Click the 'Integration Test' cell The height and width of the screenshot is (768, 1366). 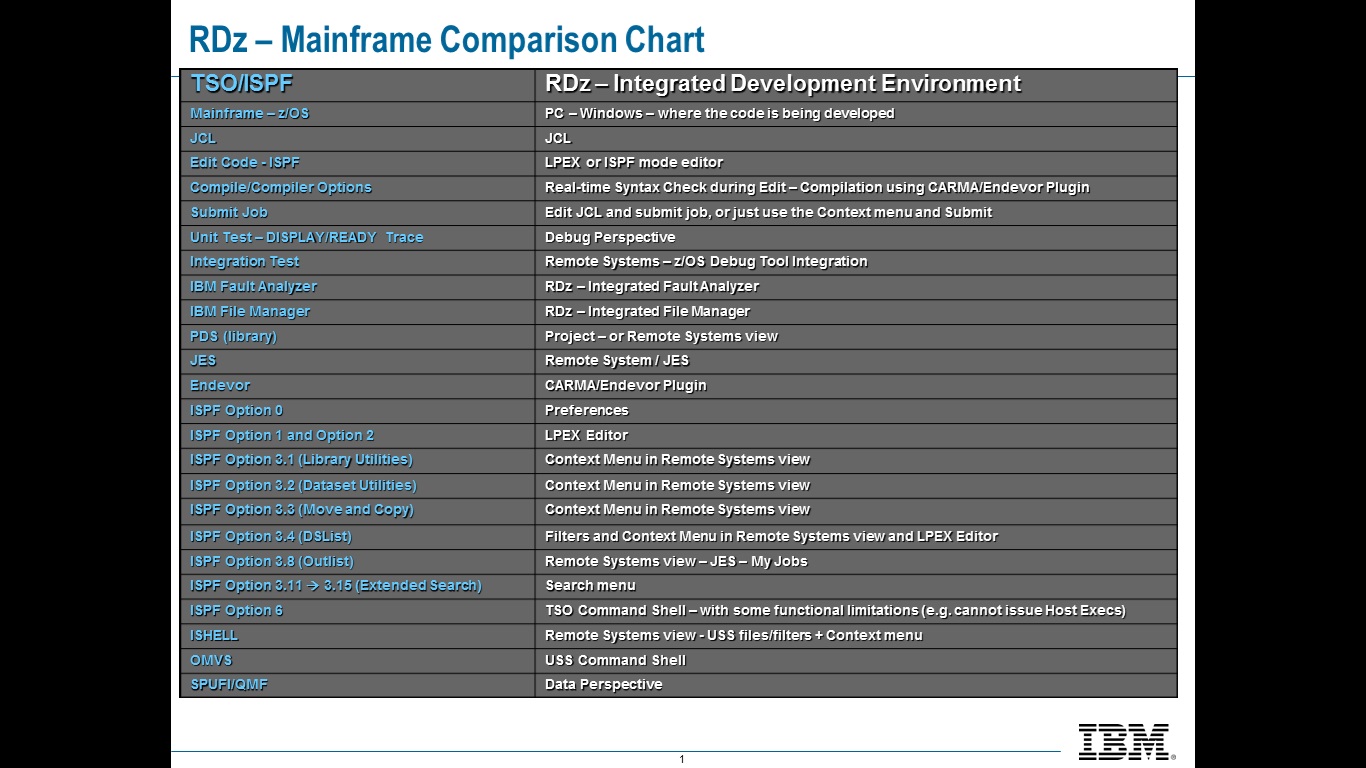click(358, 261)
